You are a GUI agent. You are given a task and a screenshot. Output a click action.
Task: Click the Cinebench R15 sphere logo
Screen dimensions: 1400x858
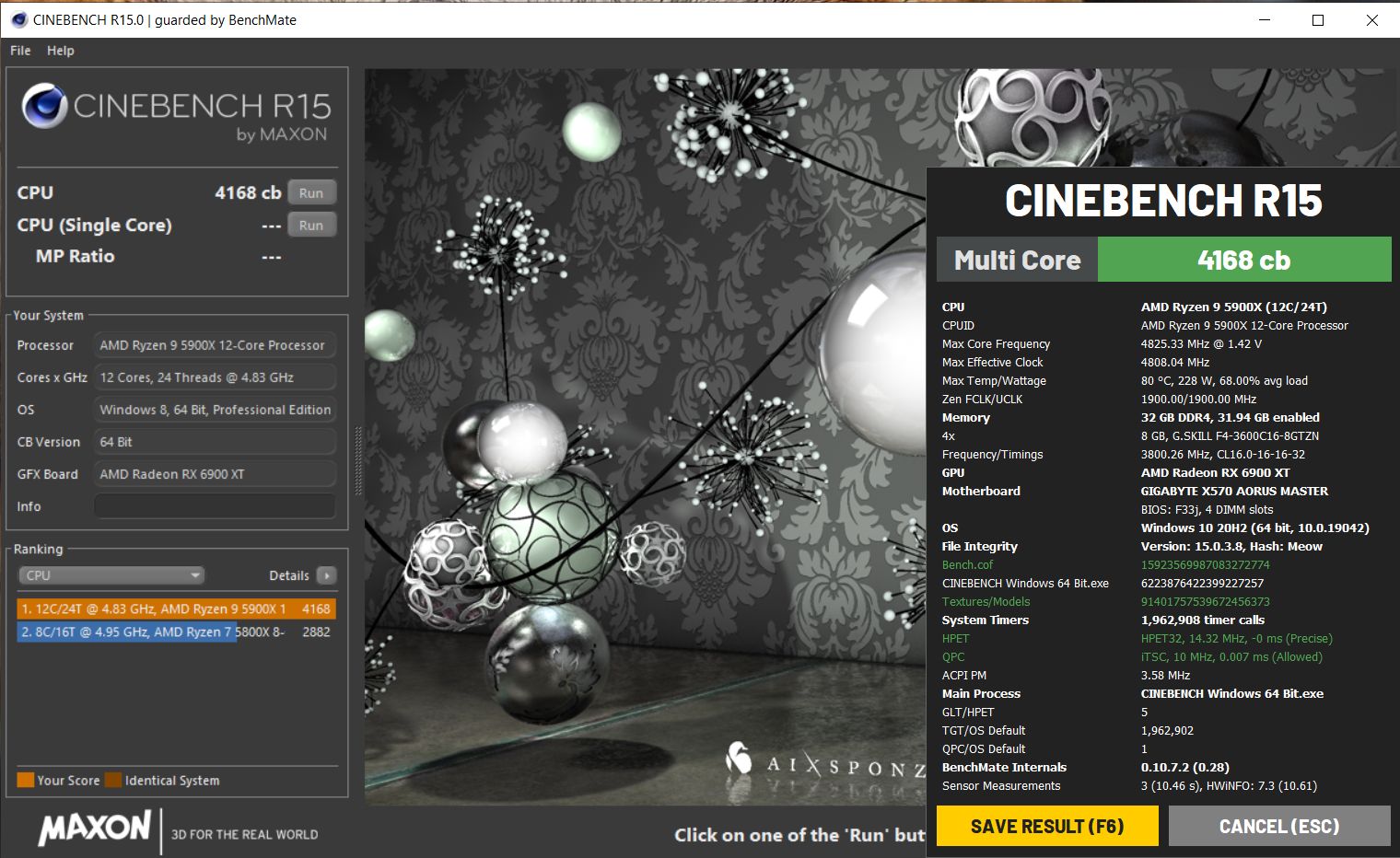(x=44, y=106)
